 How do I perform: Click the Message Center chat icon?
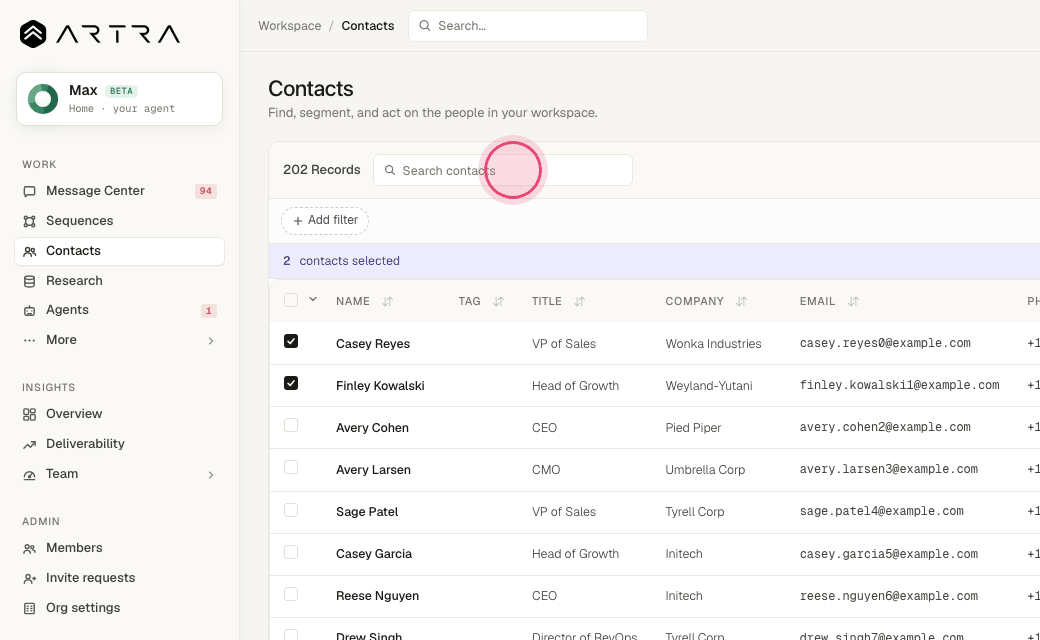(29, 191)
